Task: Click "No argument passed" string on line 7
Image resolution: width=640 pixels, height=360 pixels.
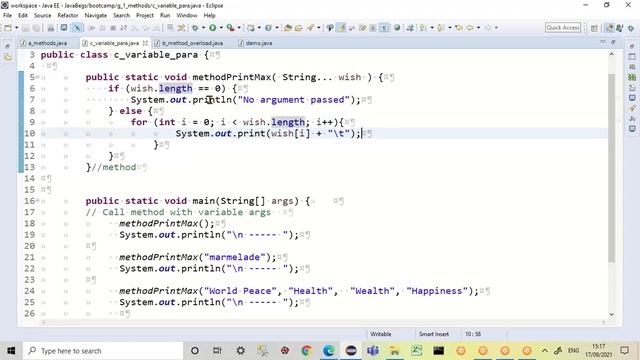Action: (x=294, y=100)
